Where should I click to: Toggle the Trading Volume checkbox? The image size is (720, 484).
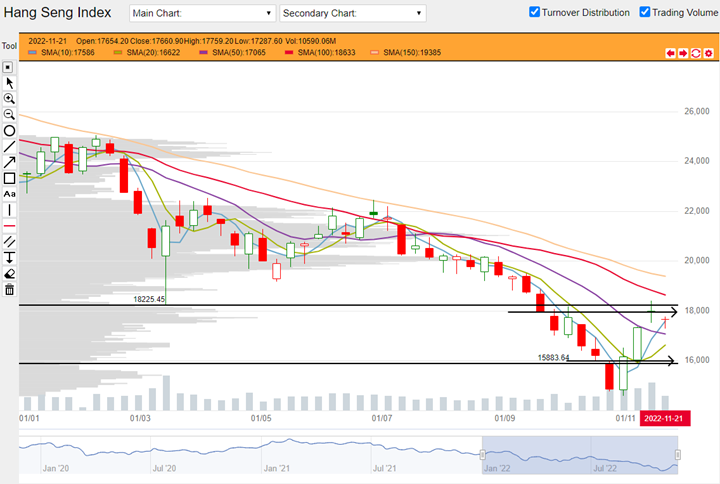645,13
